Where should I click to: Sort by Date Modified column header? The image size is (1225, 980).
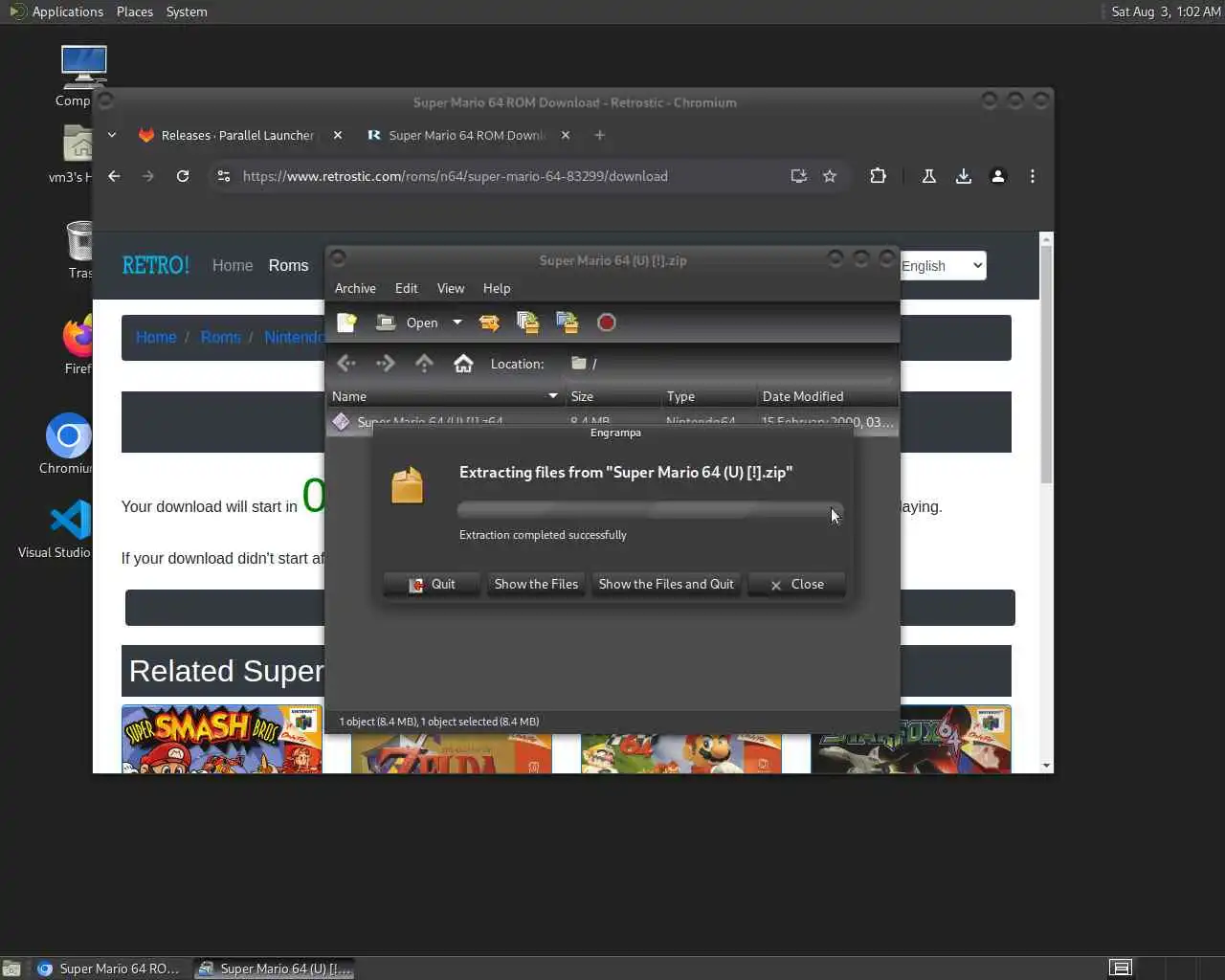click(827, 396)
